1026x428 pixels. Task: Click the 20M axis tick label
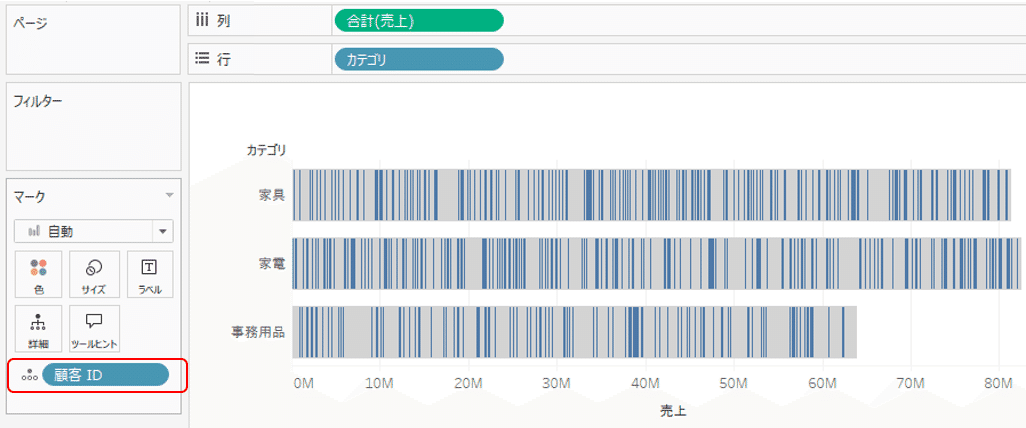click(x=469, y=383)
